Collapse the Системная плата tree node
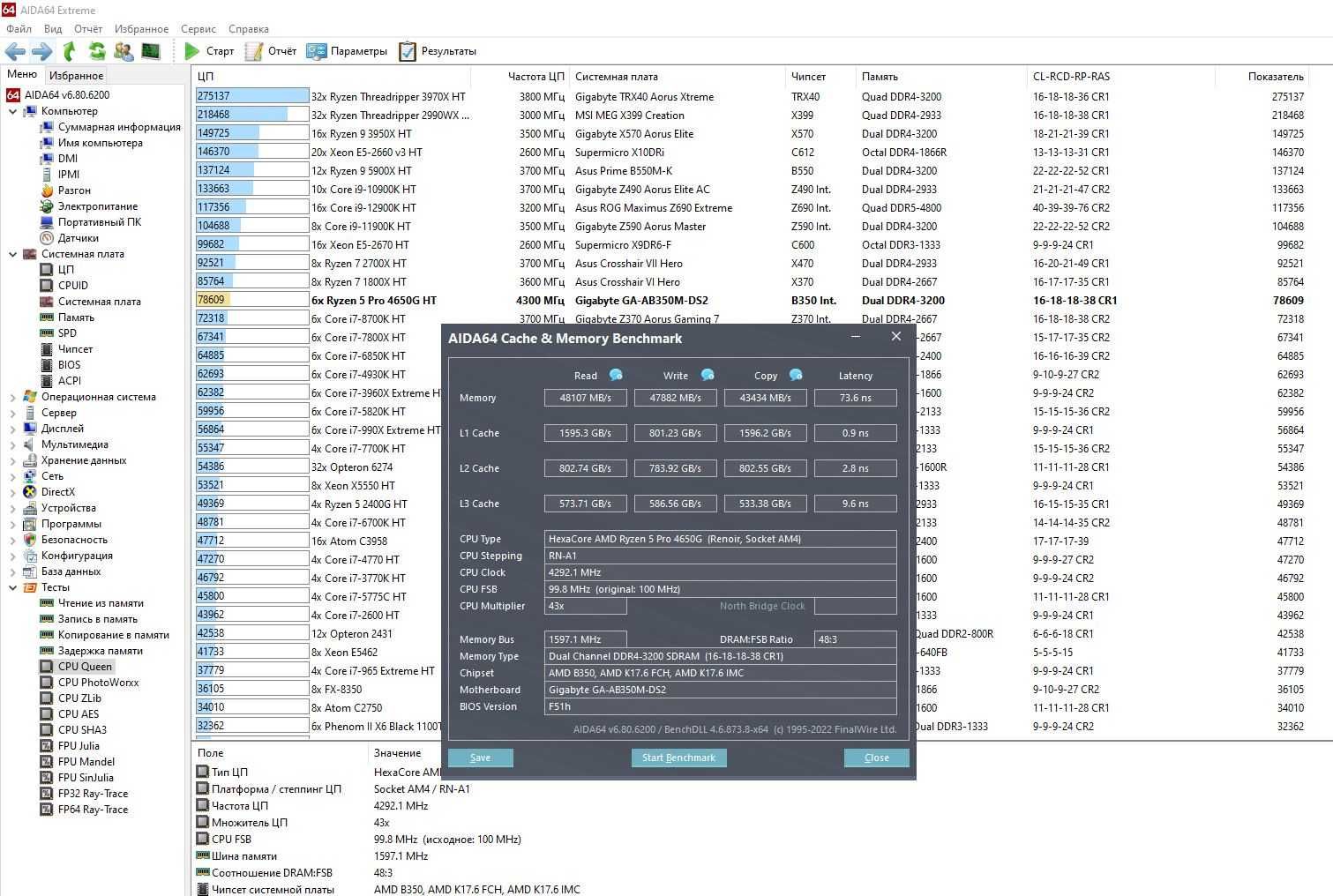 click(x=12, y=254)
